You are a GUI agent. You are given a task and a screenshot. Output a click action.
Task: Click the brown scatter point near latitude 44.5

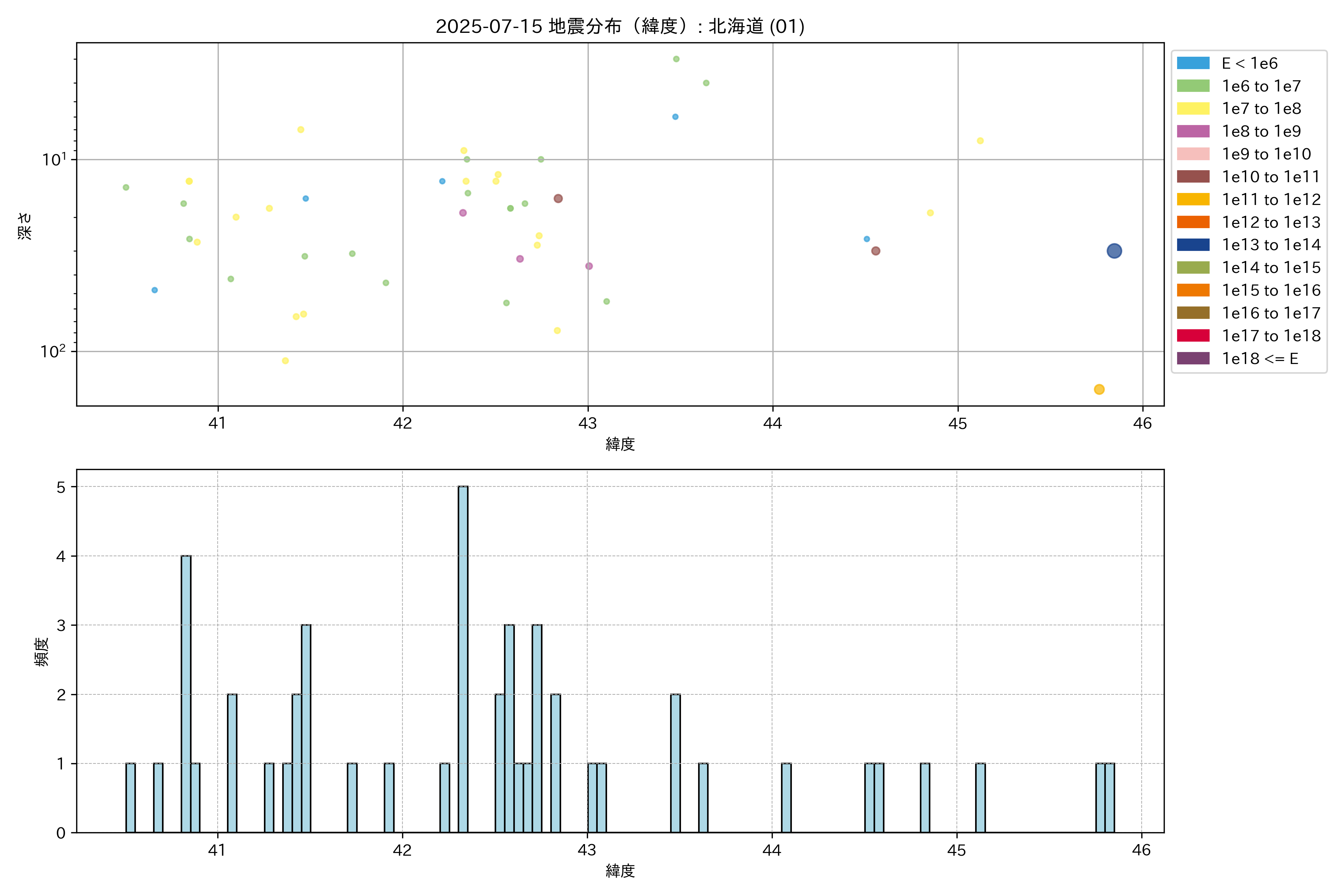[875, 251]
